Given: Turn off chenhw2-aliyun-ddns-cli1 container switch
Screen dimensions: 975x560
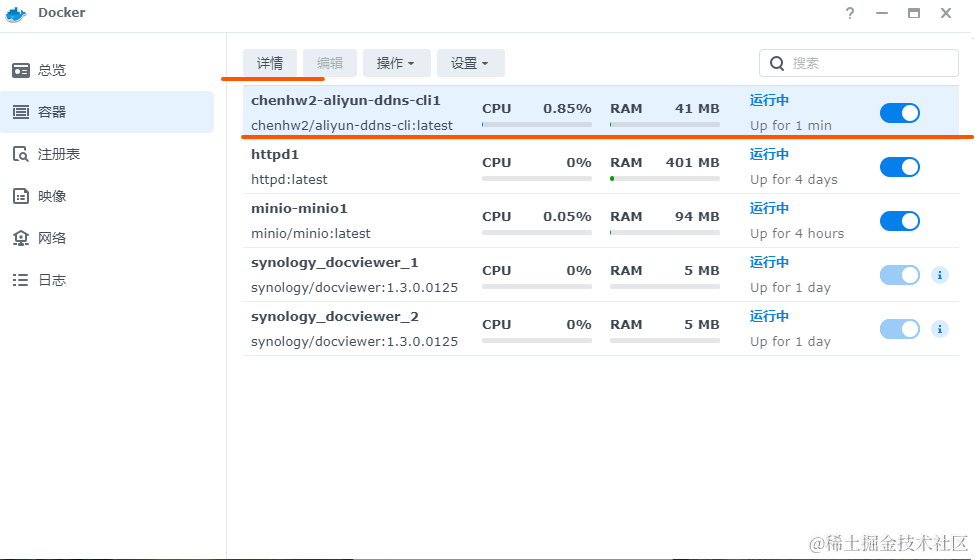Looking at the screenshot, I should click(900, 113).
